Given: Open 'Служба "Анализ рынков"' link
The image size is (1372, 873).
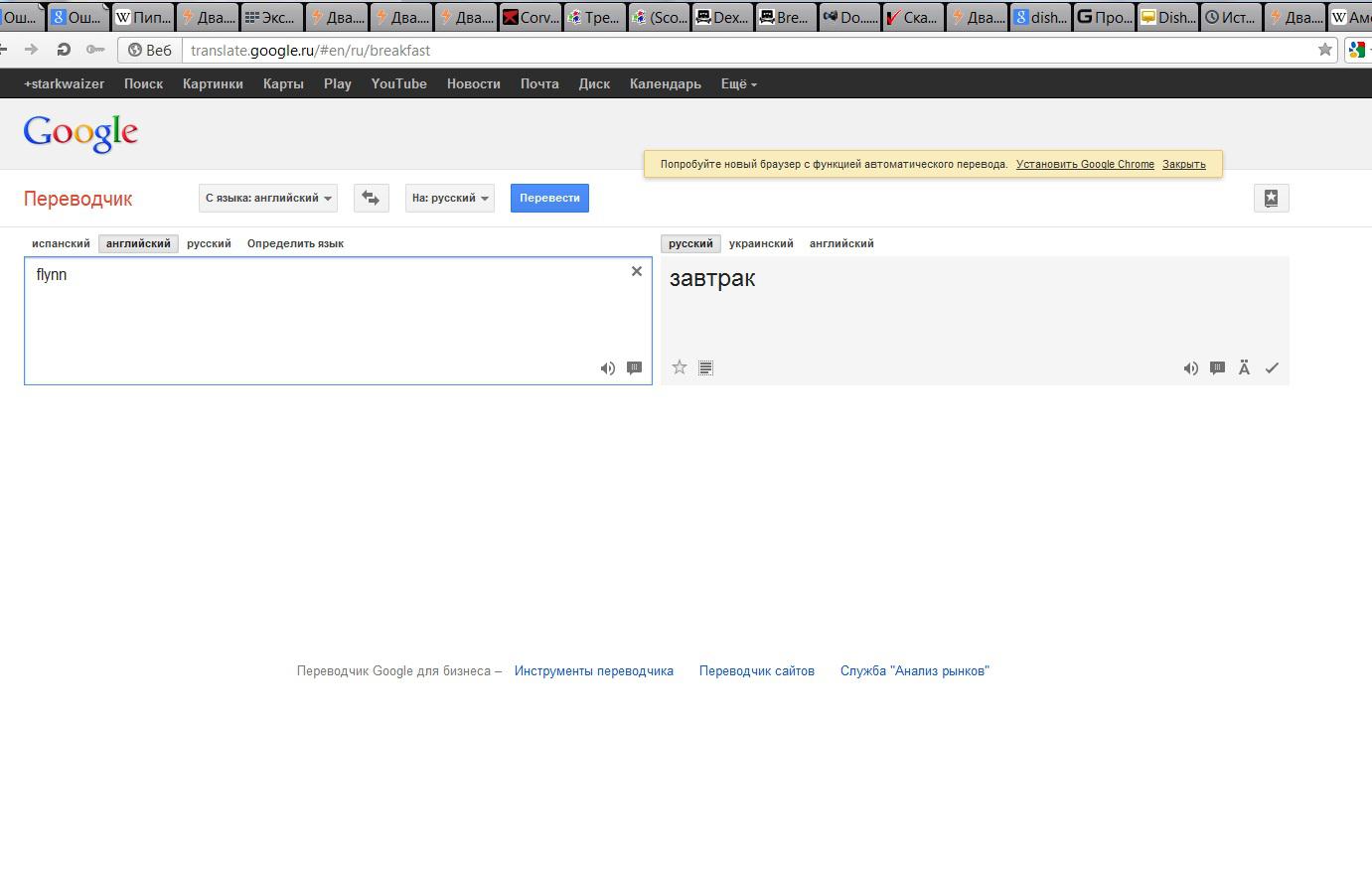Looking at the screenshot, I should pos(915,671).
